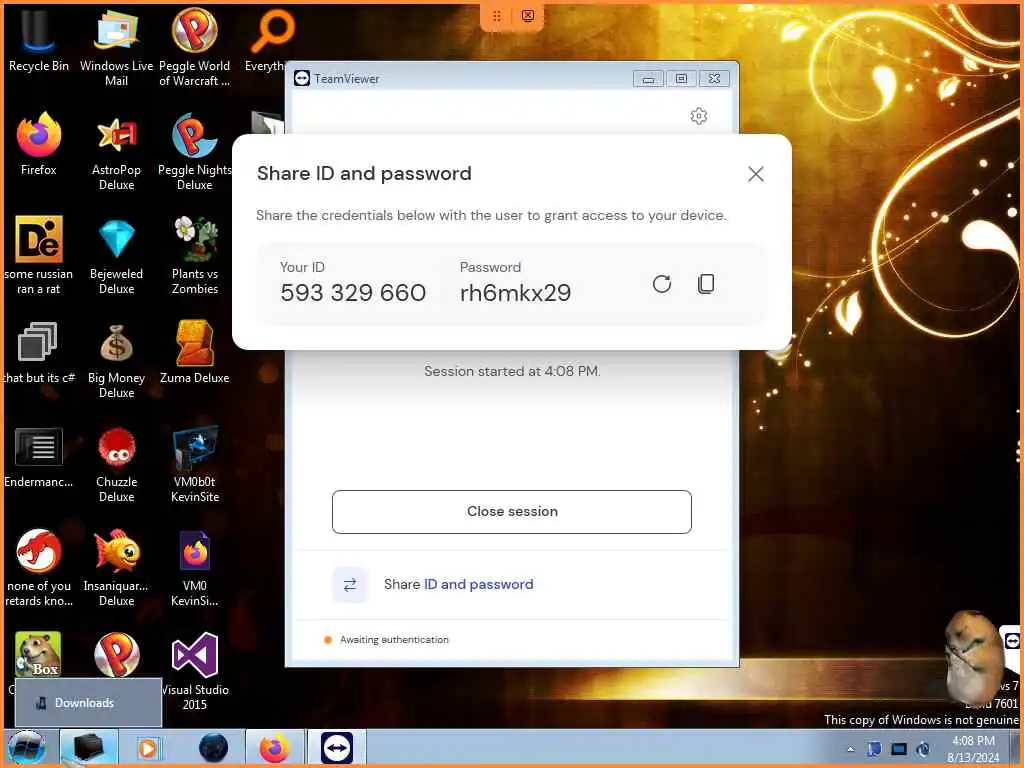
Task: Click the Downloads tooltip popup
Action: coord(88,703)
